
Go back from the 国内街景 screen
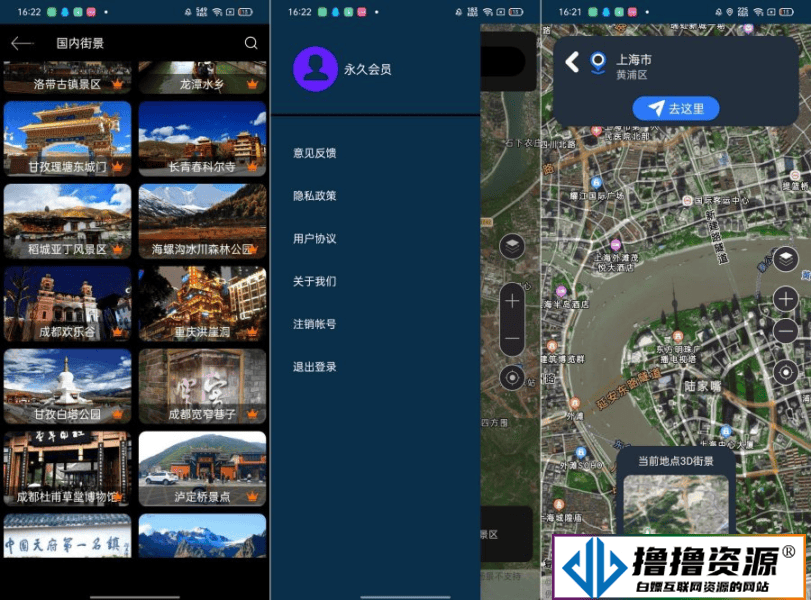coord(22,43)
